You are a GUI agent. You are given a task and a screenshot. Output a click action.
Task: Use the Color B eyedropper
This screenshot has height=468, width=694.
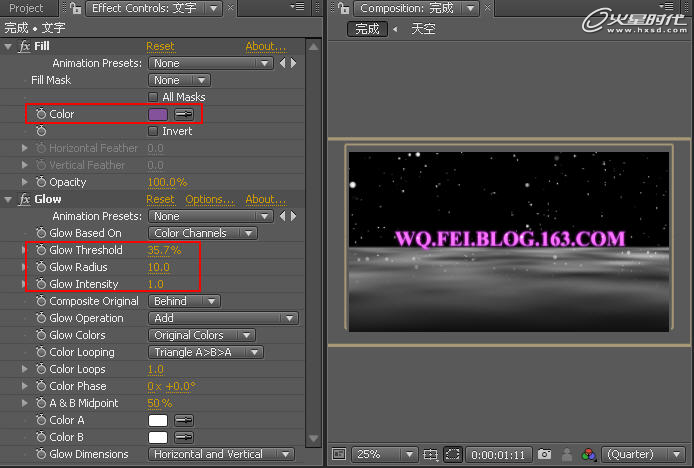(x=184, y=437)
